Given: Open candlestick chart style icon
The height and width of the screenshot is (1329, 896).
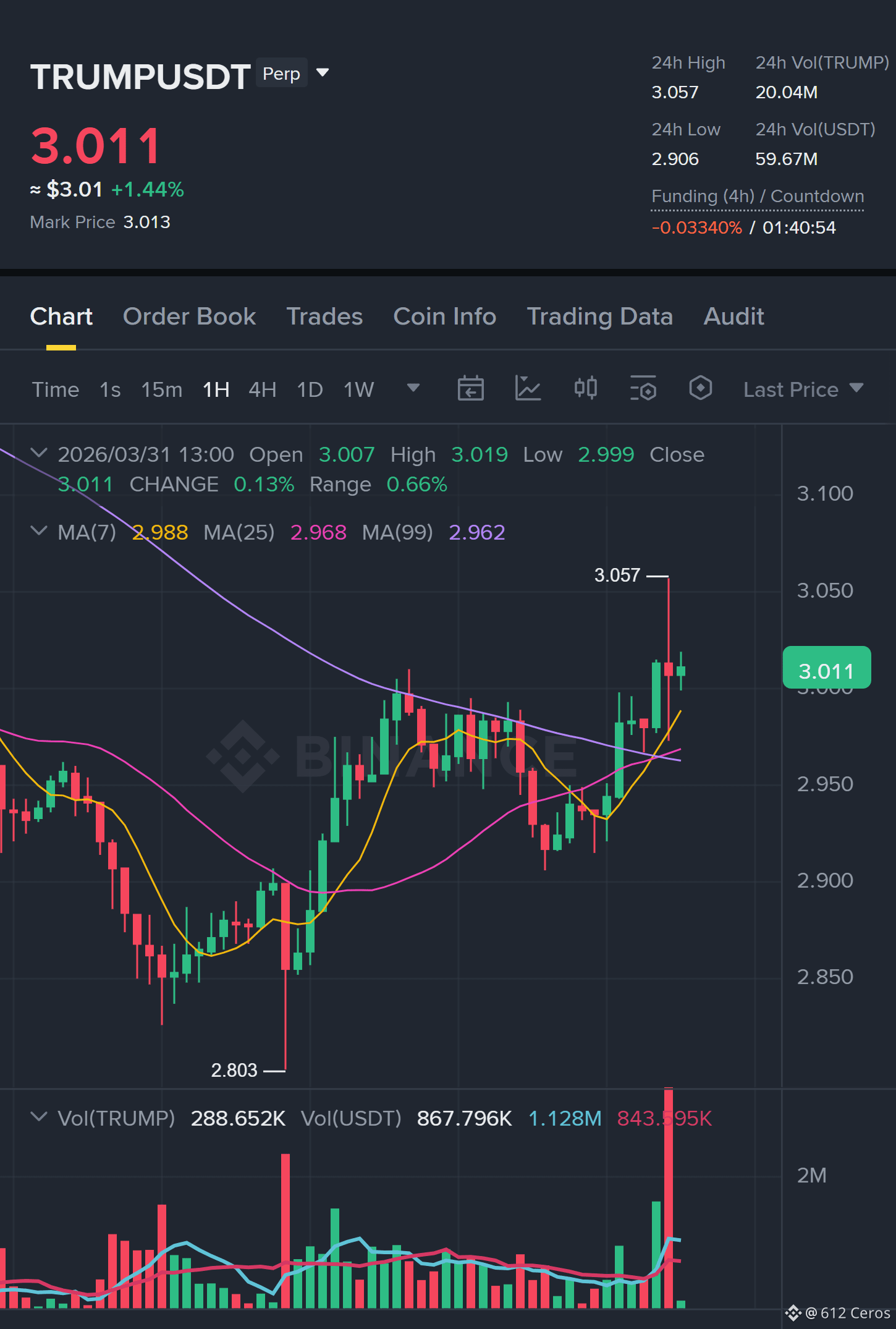Looking at the screenshot, I should click(x=585, y=389).
